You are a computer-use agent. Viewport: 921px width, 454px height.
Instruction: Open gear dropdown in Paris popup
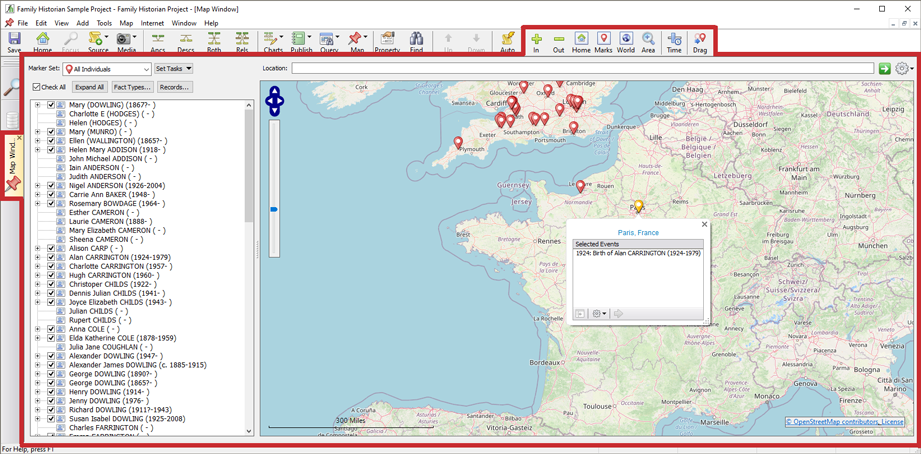[x=600, y=314]
